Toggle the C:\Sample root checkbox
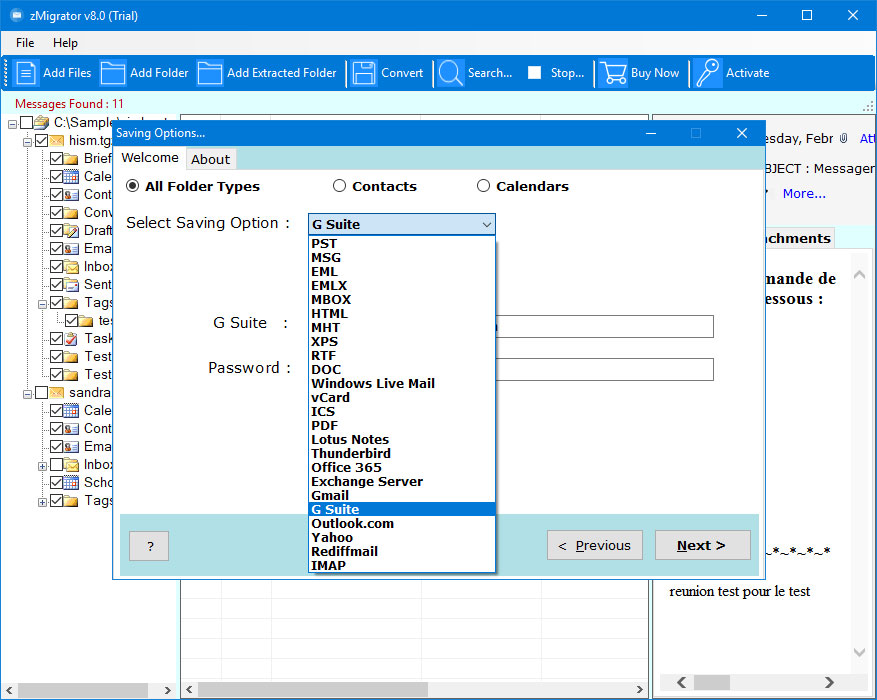877x700 pixels. (26, 122)
